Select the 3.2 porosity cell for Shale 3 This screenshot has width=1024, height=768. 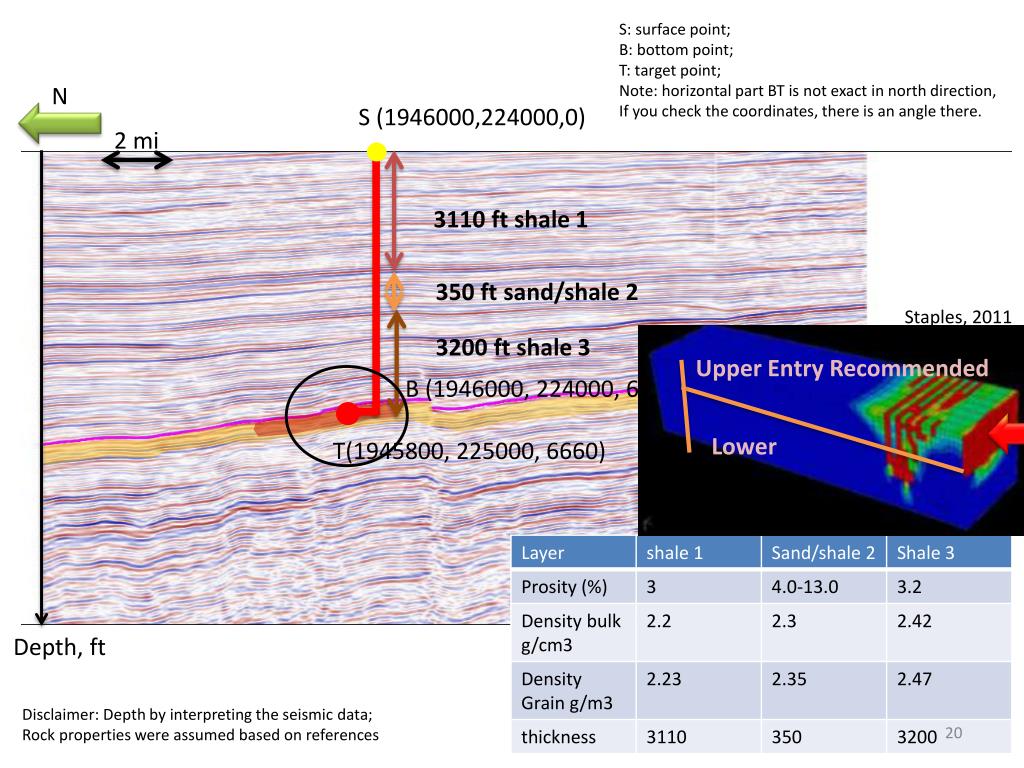coord(949,586)
